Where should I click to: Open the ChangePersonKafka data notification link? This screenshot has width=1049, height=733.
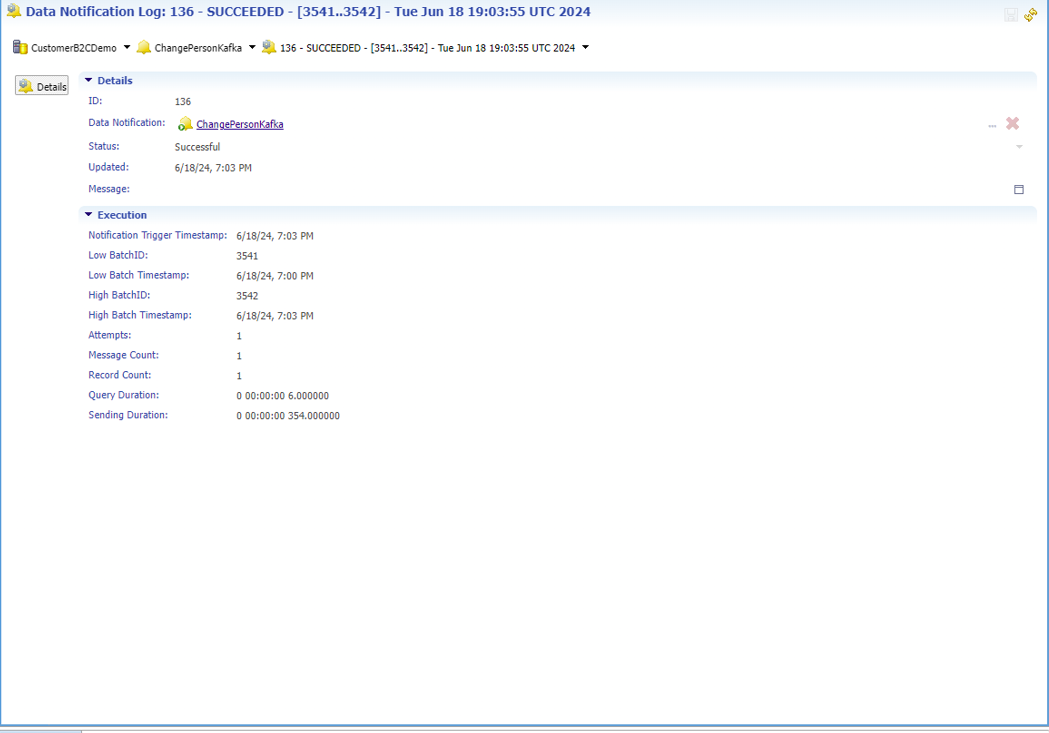tap(240, 124)
